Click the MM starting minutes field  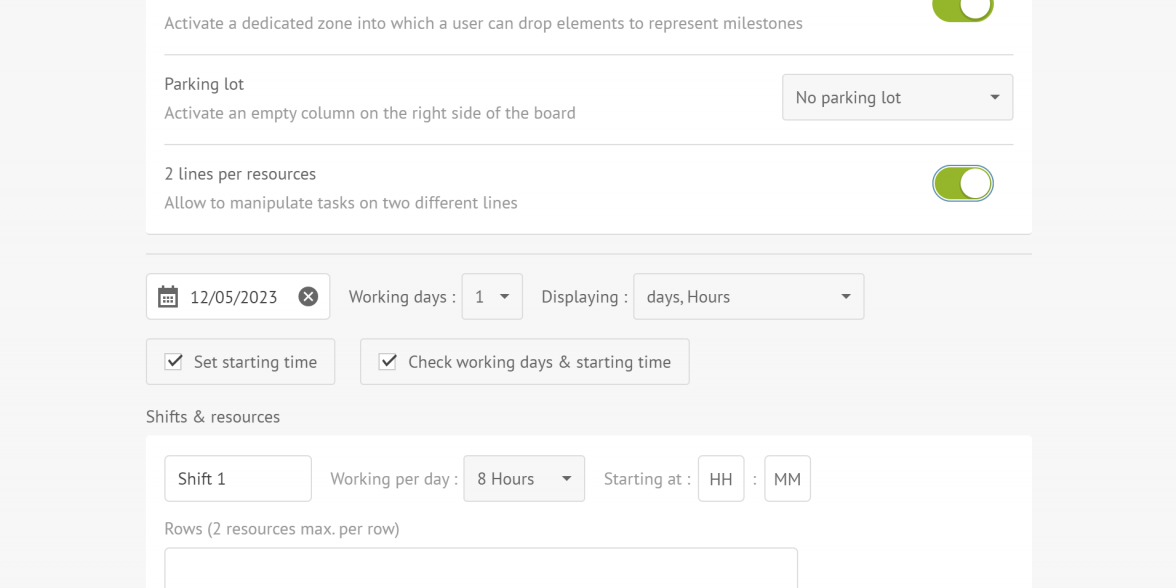coord(788,478)
